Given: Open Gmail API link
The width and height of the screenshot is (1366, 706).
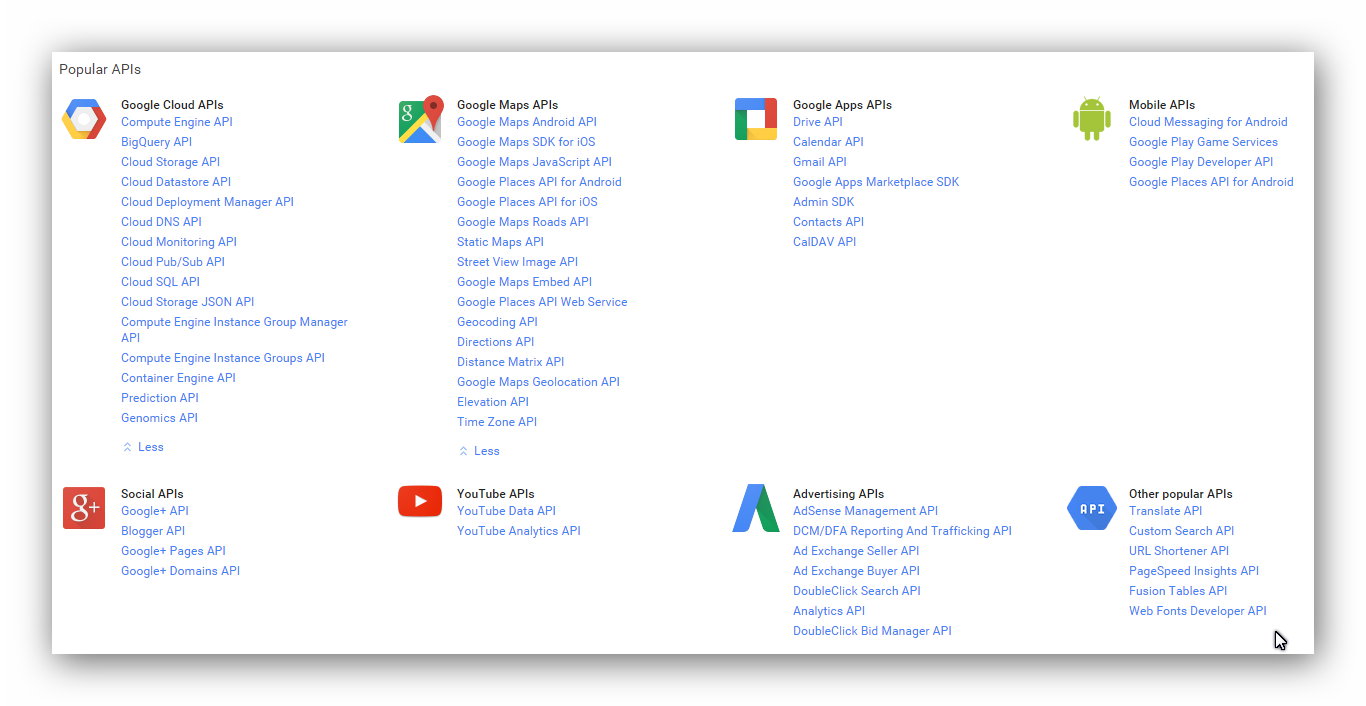Looking at the screenshot, I should [820, 162].
